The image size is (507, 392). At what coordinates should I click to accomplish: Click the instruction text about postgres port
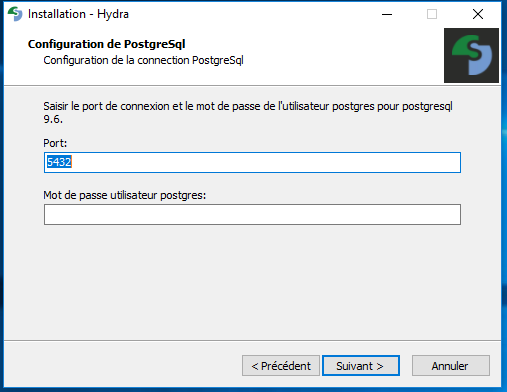click(x=248, y=112)
